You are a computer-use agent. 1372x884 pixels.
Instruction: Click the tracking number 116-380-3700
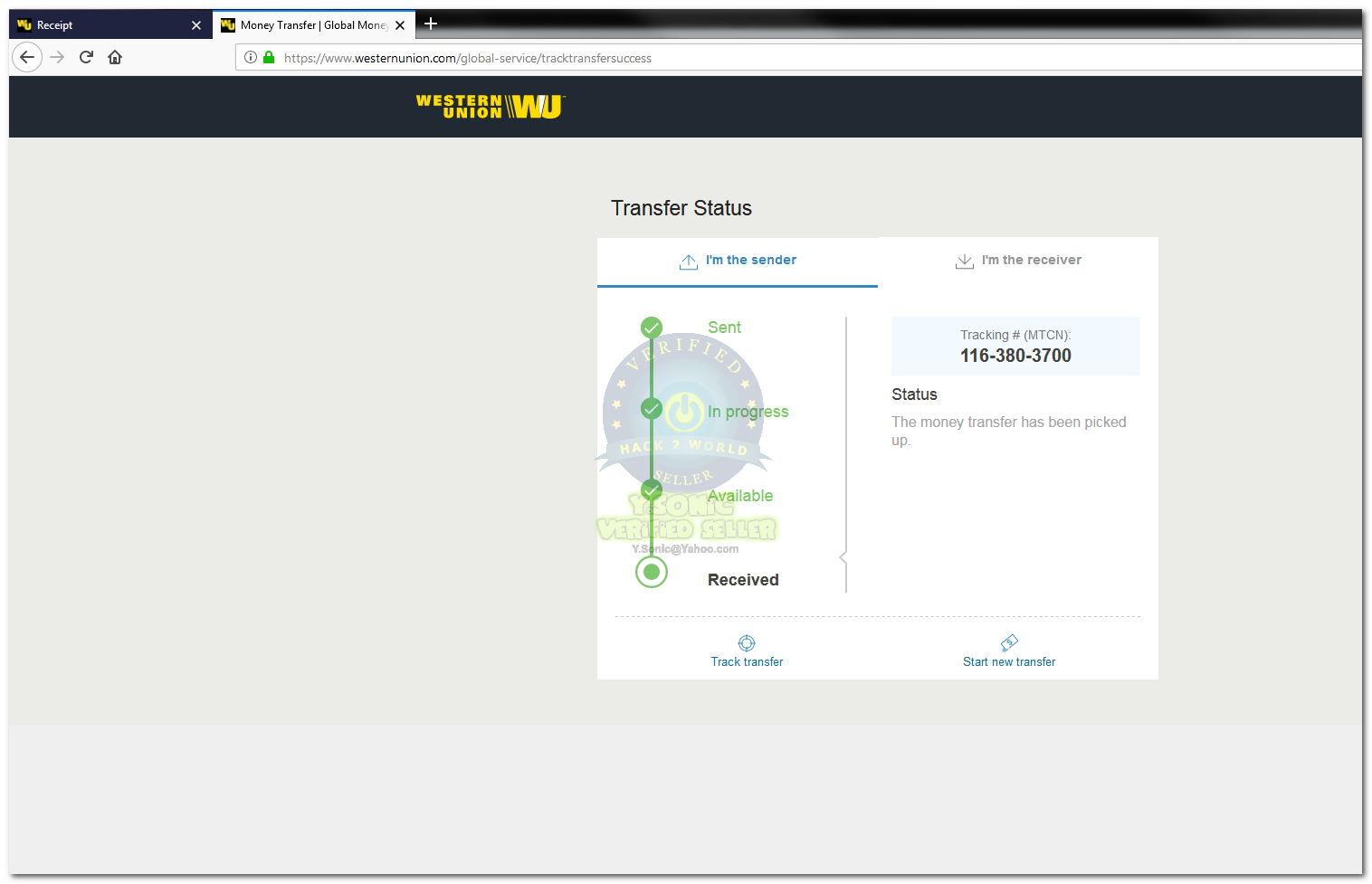tap(1015, 356)
